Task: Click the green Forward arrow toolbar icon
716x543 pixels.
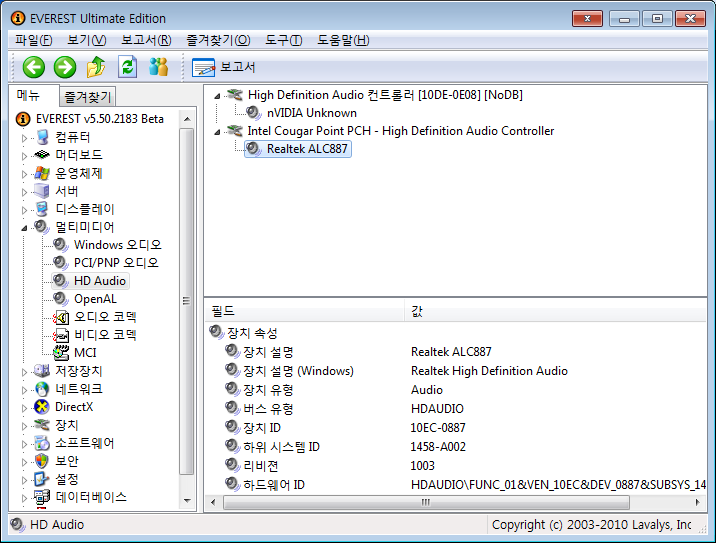Action: coord(65,68)
